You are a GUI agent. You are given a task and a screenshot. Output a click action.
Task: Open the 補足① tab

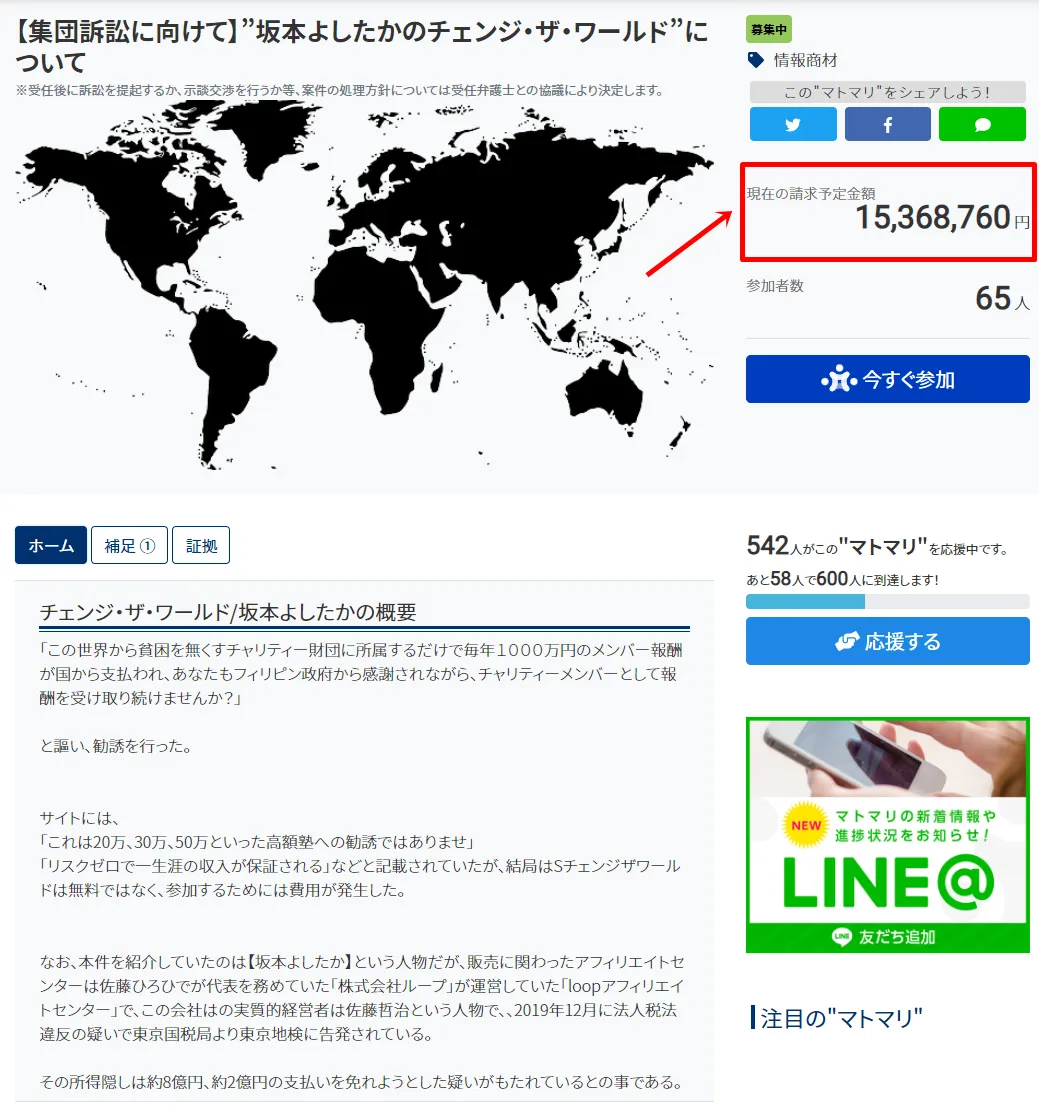click(130, 546)
